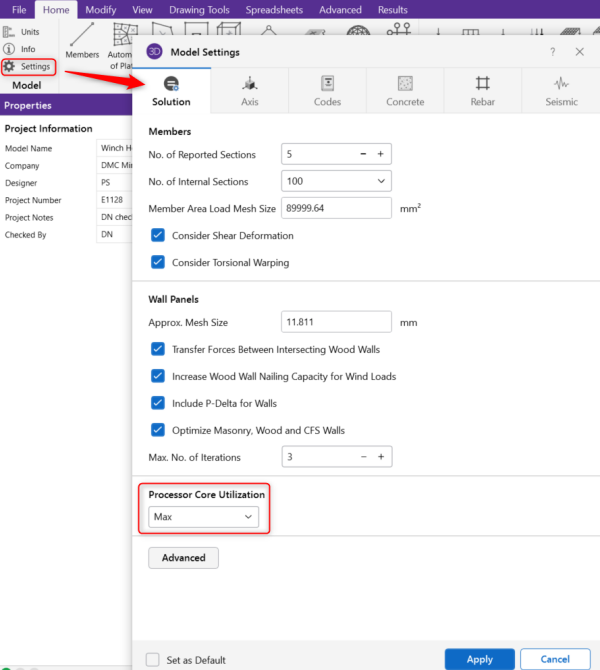This screenshot has height=670, width=600.
Task: Toggle Increase Wood Wall Nailing Capacity checkbox
Action: pyautogui.click(x=158, y=376)
